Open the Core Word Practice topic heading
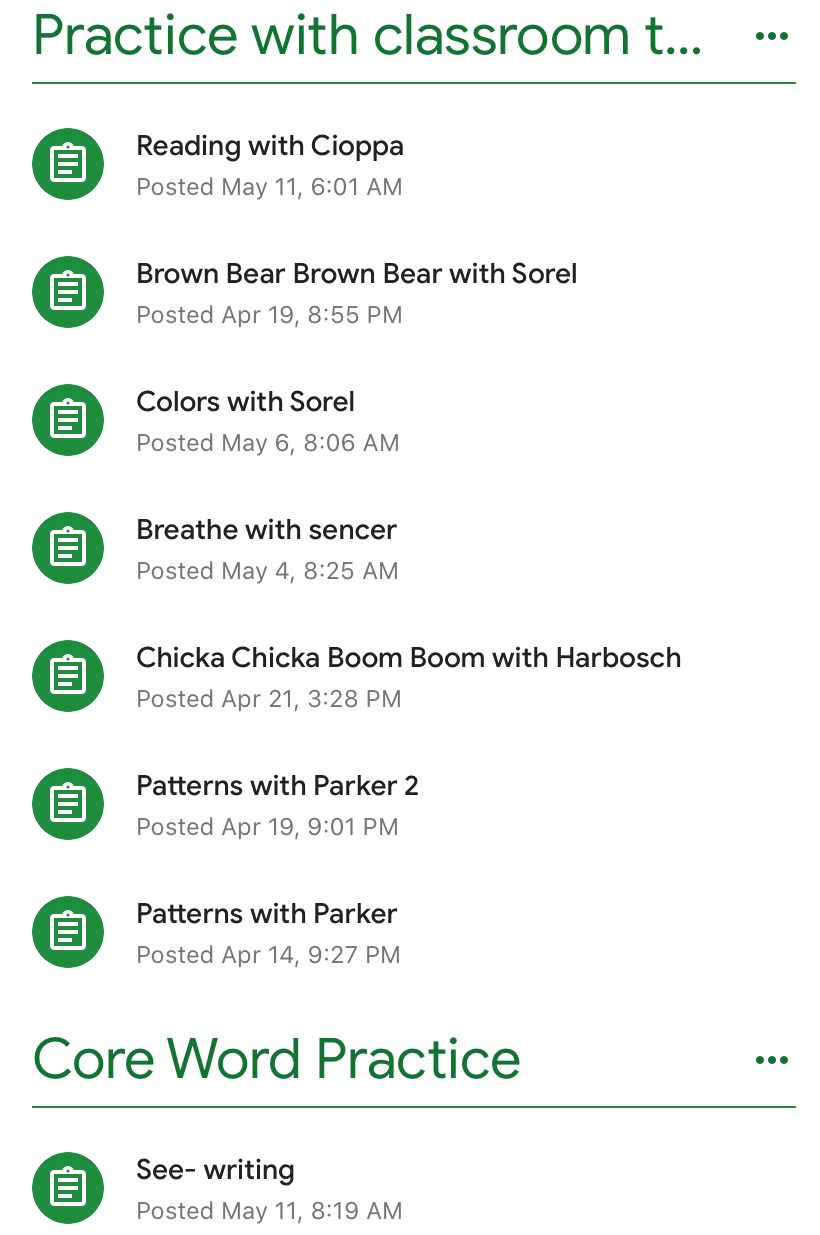 [x=277, y=1059]
